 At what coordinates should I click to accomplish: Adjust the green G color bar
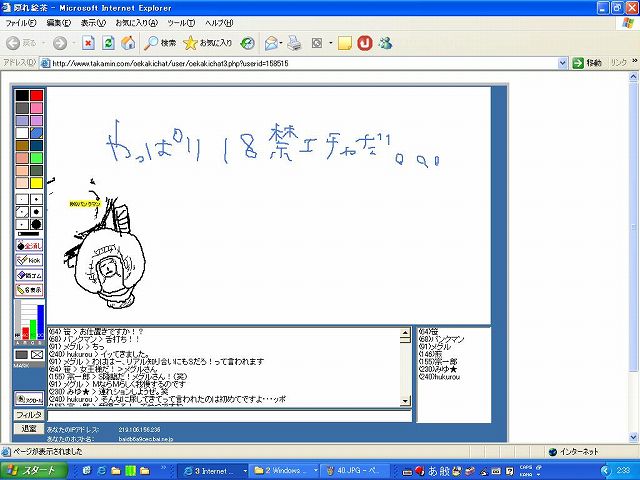pos(33,329)
